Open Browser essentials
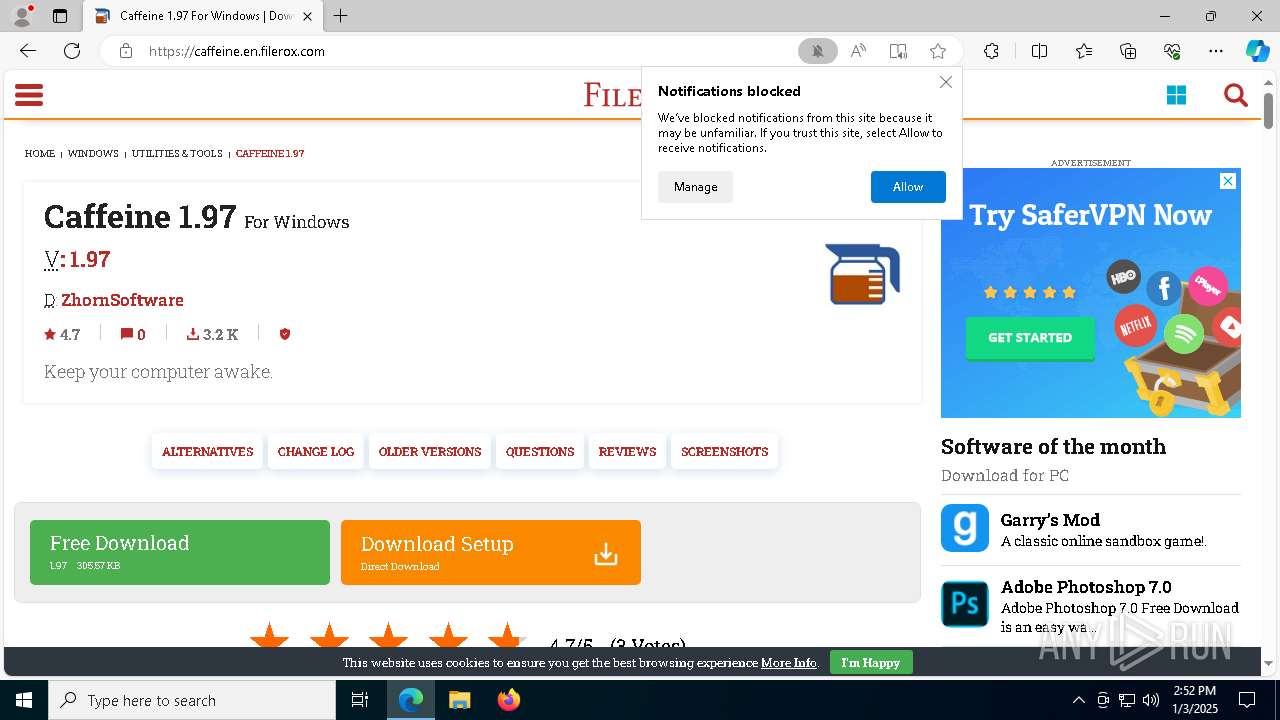This screenshot has width=1280, height=720. [x=1172, y=51]
